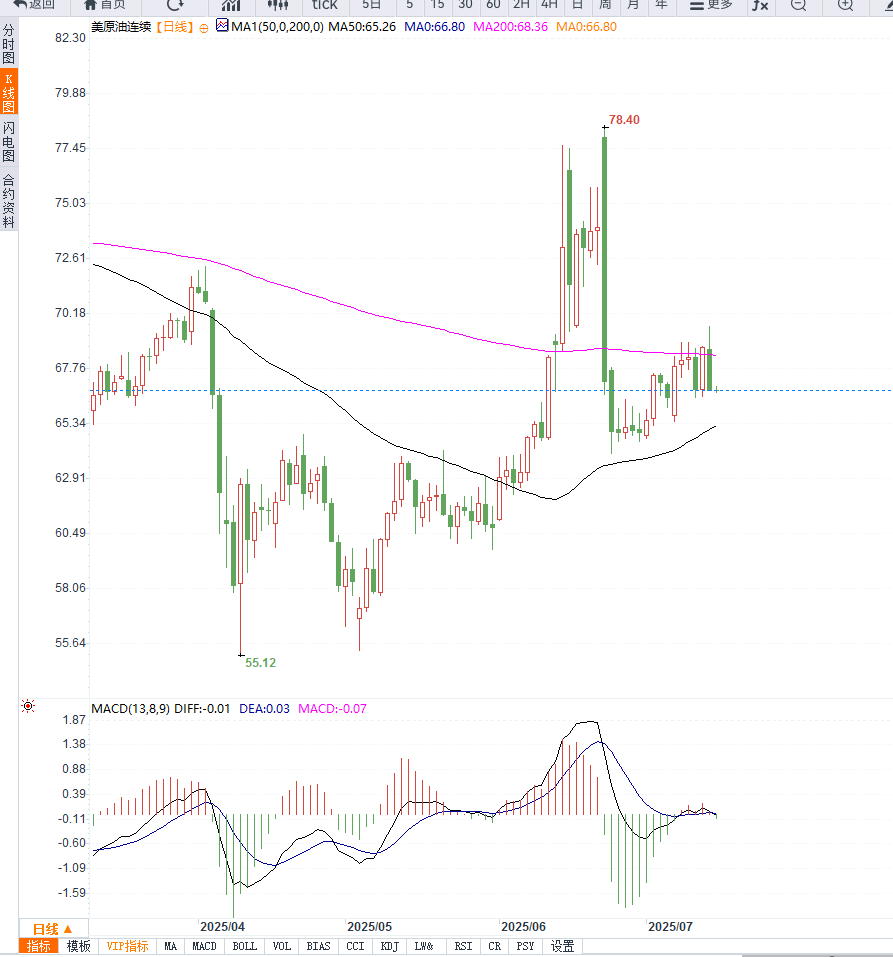
Task: Click the MA1 indicator chart icon
Action: click(222, 27)
